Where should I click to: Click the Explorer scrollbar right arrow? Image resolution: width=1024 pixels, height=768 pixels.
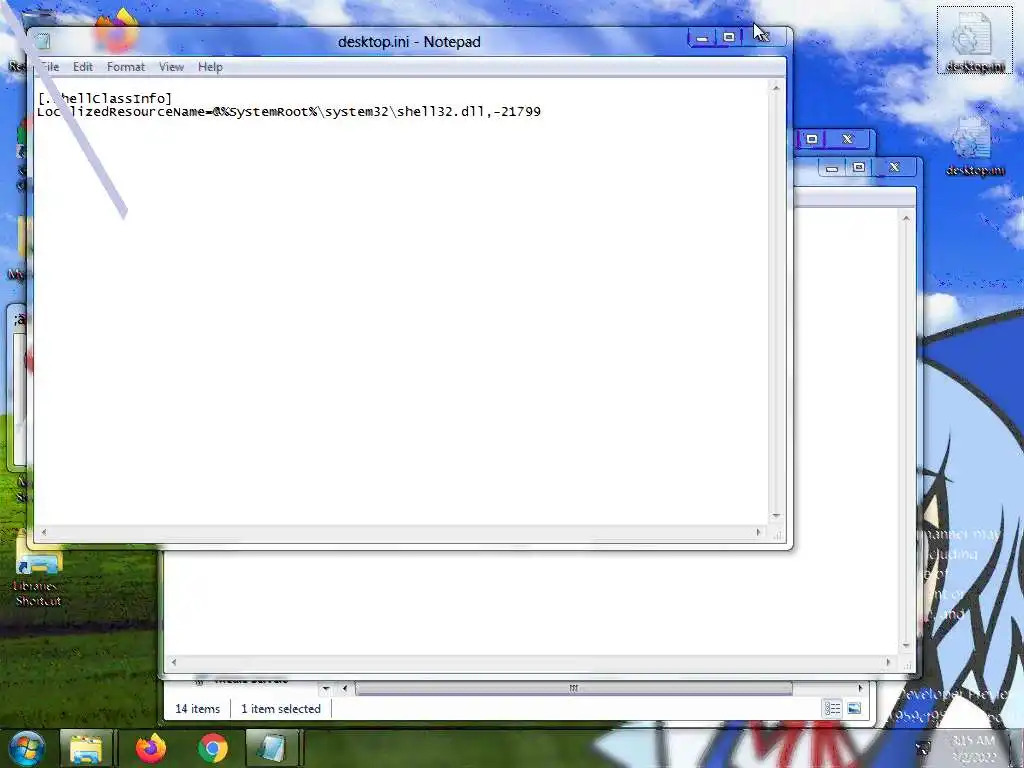pyautogui.click(x=860, y=688)
